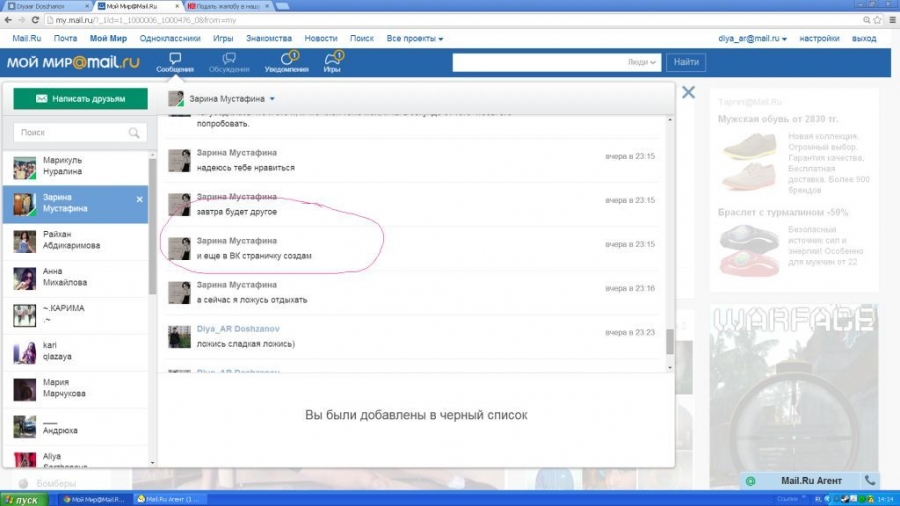Click the Мой Мир@mail.ru logo
The width and height of the screenshot is (900, 506).
point(73,62)
